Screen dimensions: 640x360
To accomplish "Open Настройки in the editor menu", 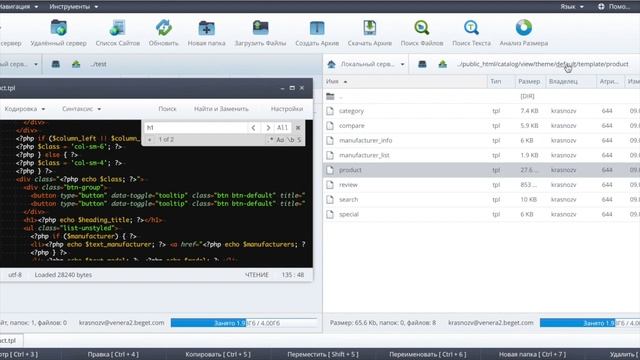I will [x=287, y=109].
